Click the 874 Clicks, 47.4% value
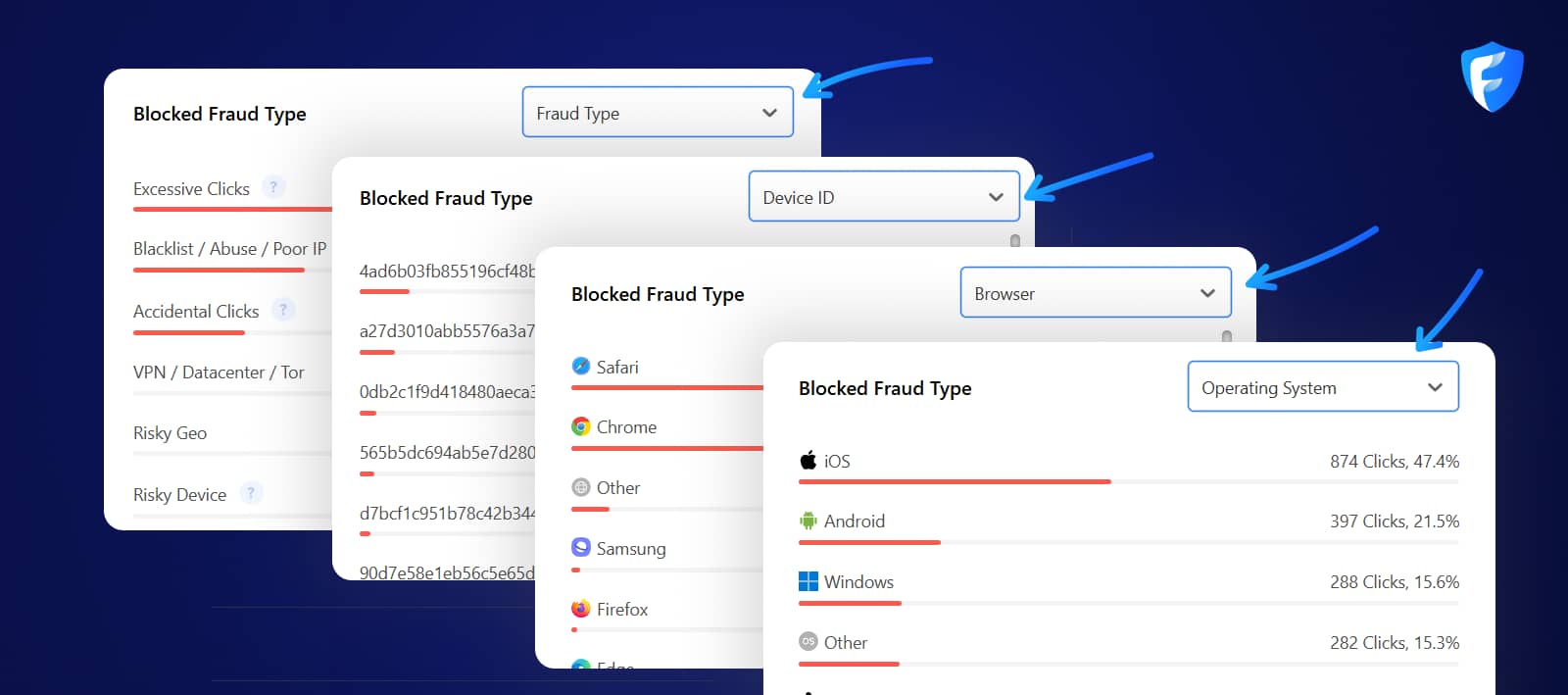 (x=1394, y=462)
